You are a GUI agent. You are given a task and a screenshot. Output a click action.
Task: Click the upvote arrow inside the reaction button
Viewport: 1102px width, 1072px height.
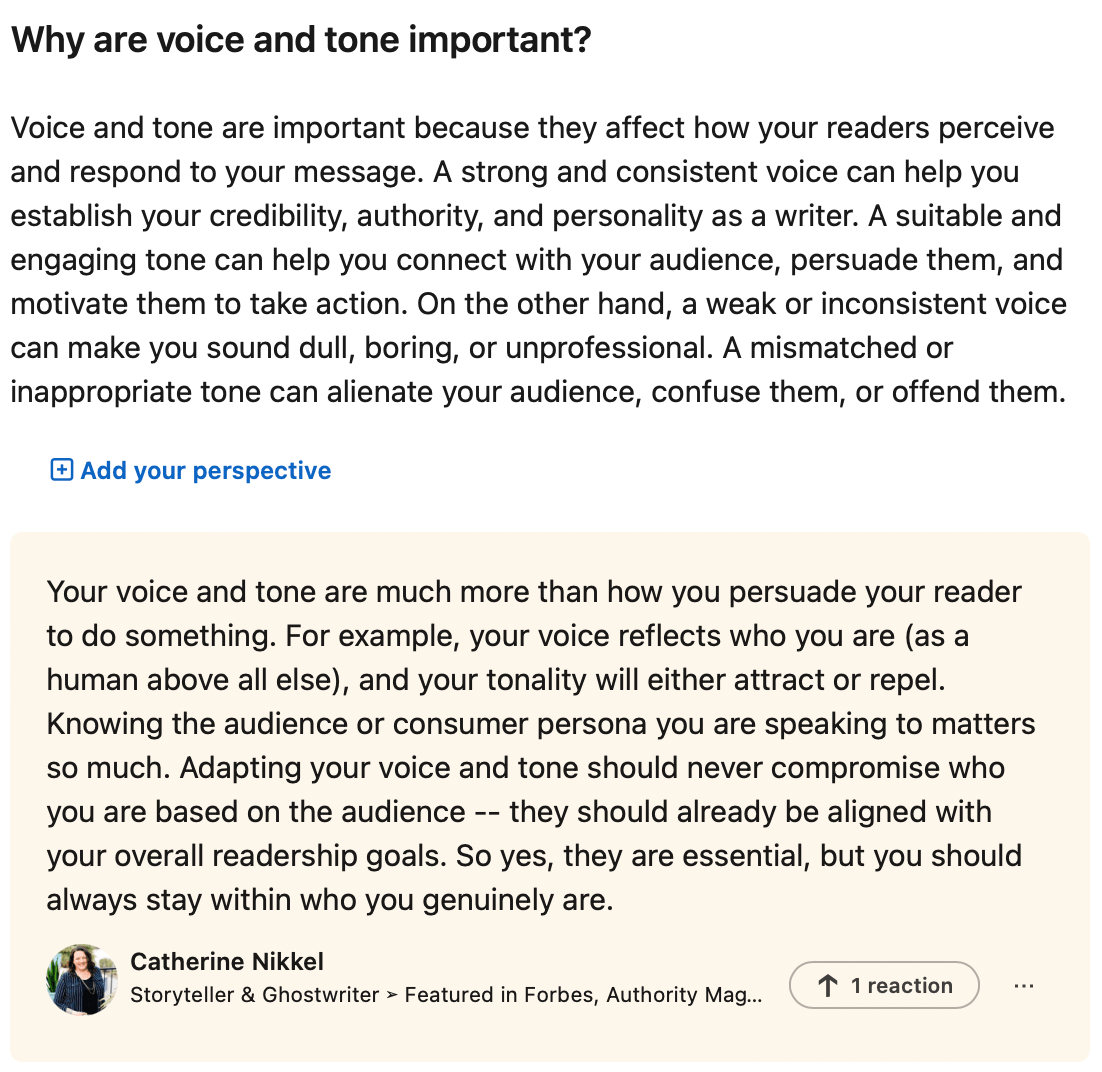pos(829,985)
